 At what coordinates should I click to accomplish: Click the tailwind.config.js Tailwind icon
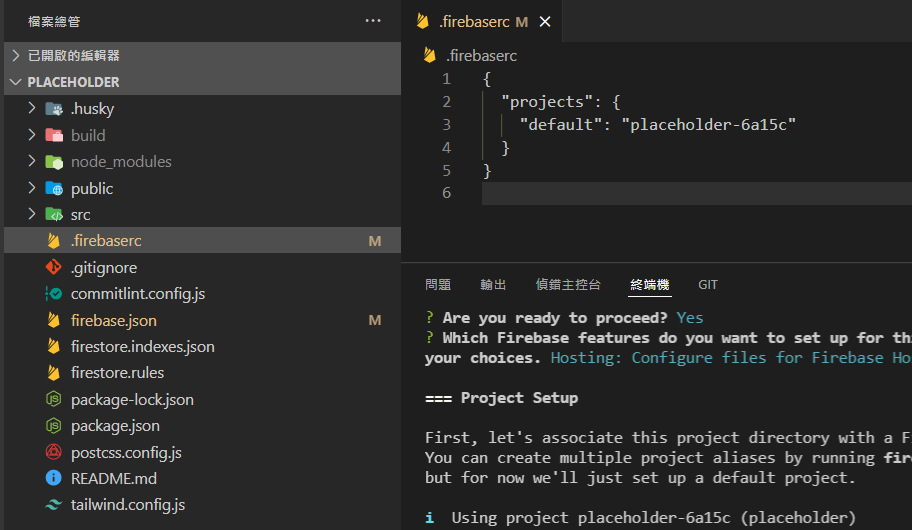(x=54, y=505)
